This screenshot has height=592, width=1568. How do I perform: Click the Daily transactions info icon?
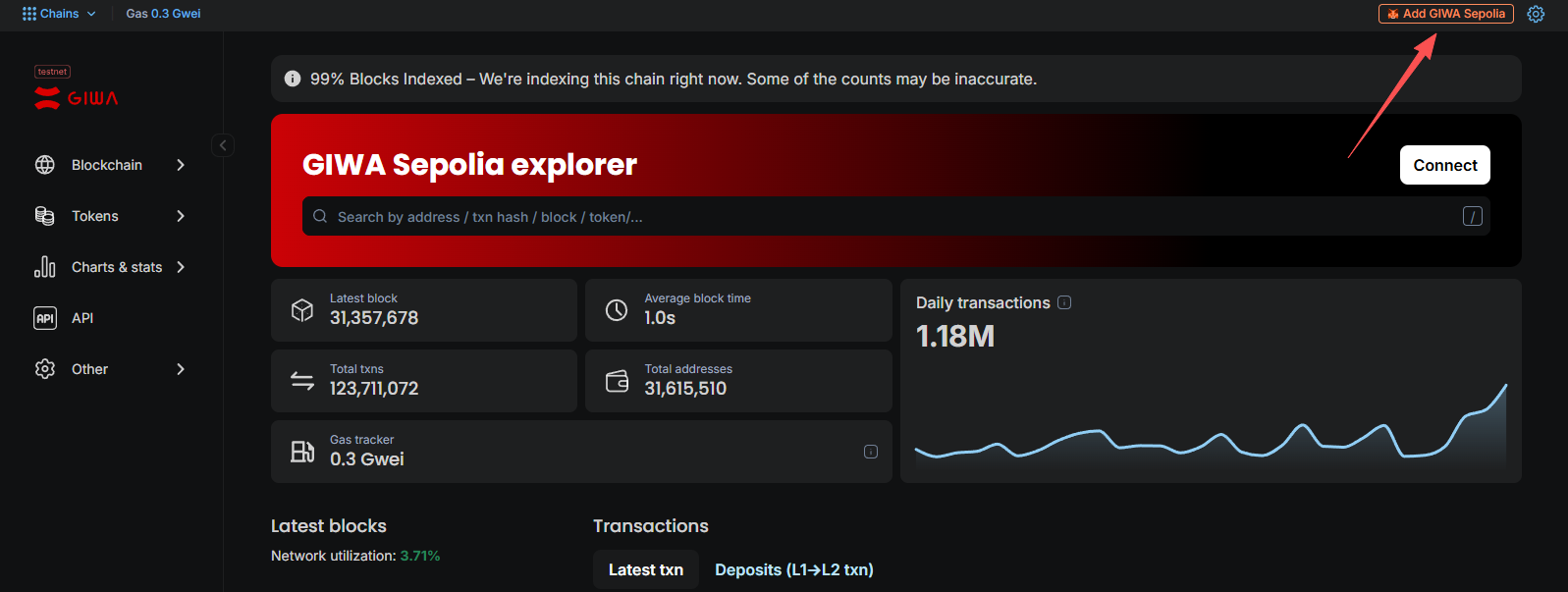[1064, 302]
